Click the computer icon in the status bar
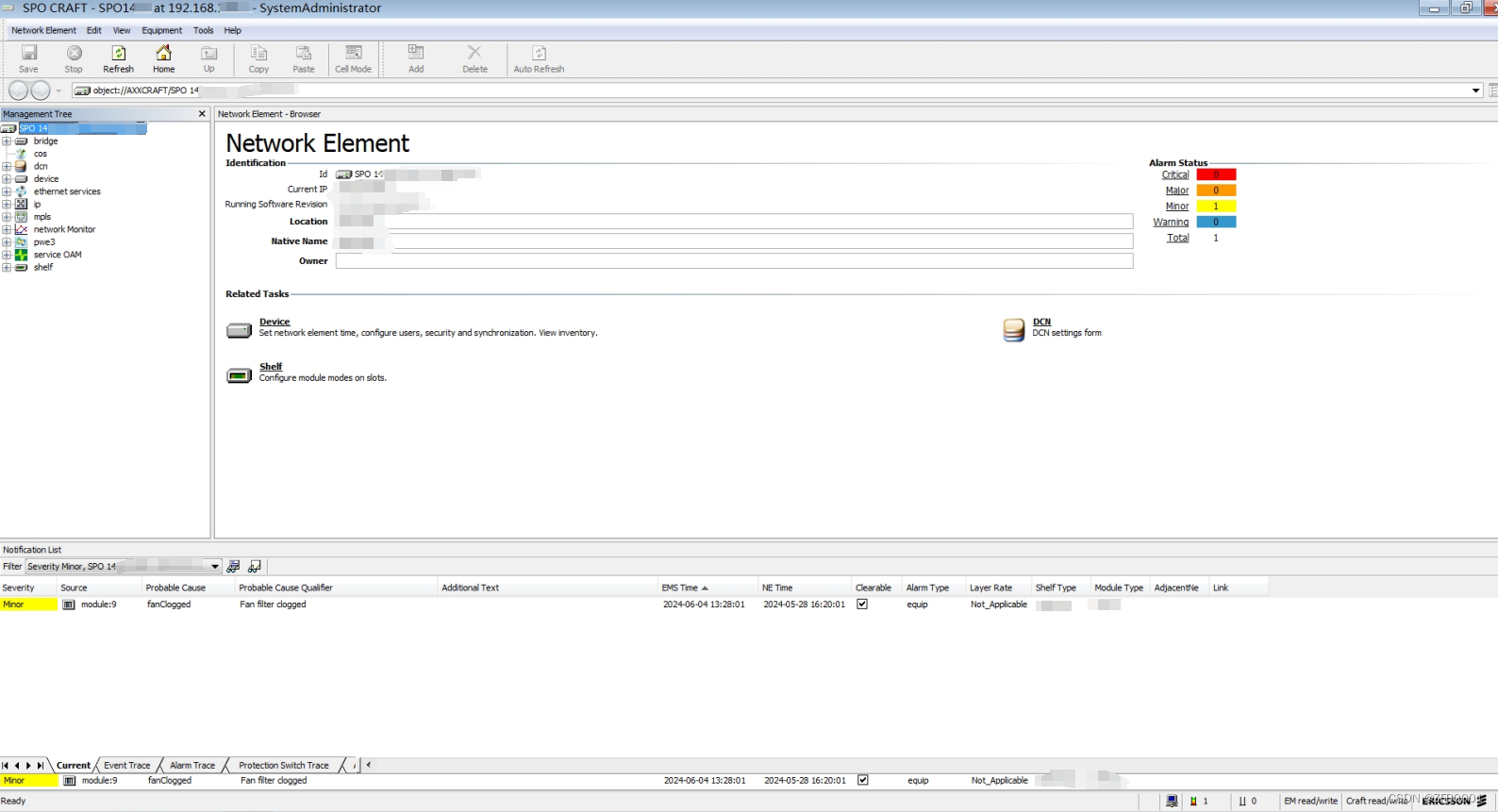The height and width of the screenshot is (812, 1498). click(x=1172, y=801)
